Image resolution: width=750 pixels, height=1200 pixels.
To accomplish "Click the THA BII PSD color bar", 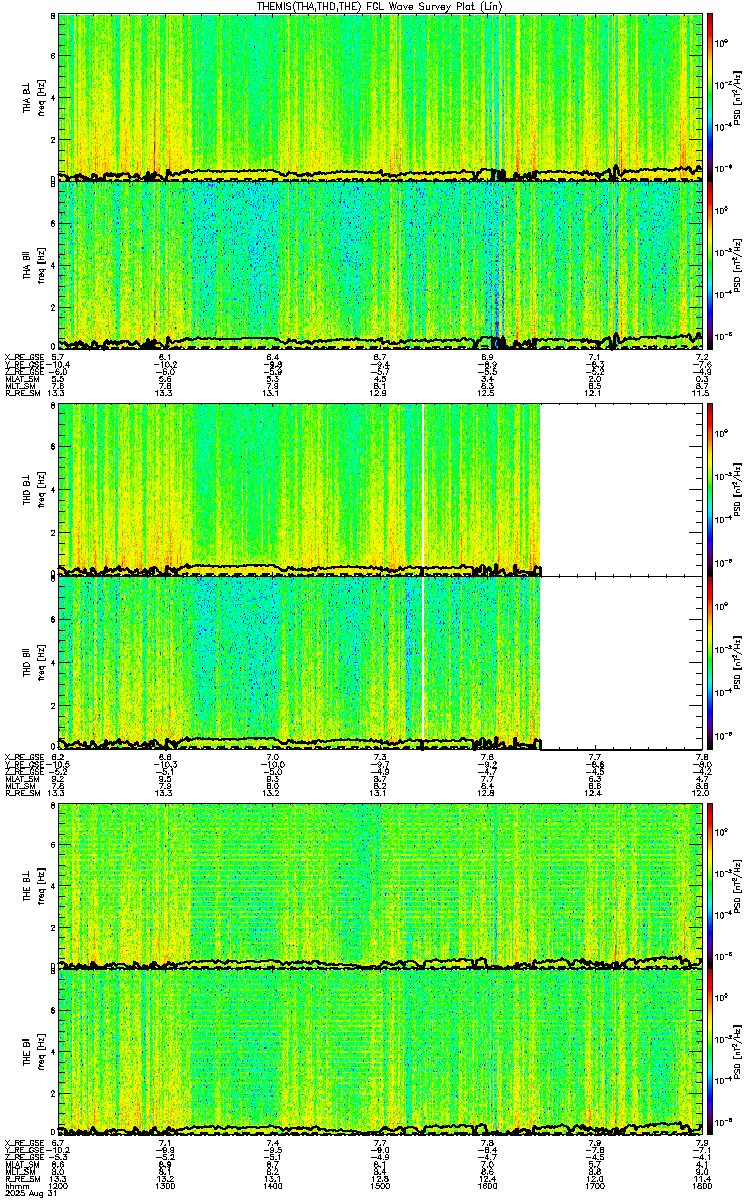I will coord(710,264).
